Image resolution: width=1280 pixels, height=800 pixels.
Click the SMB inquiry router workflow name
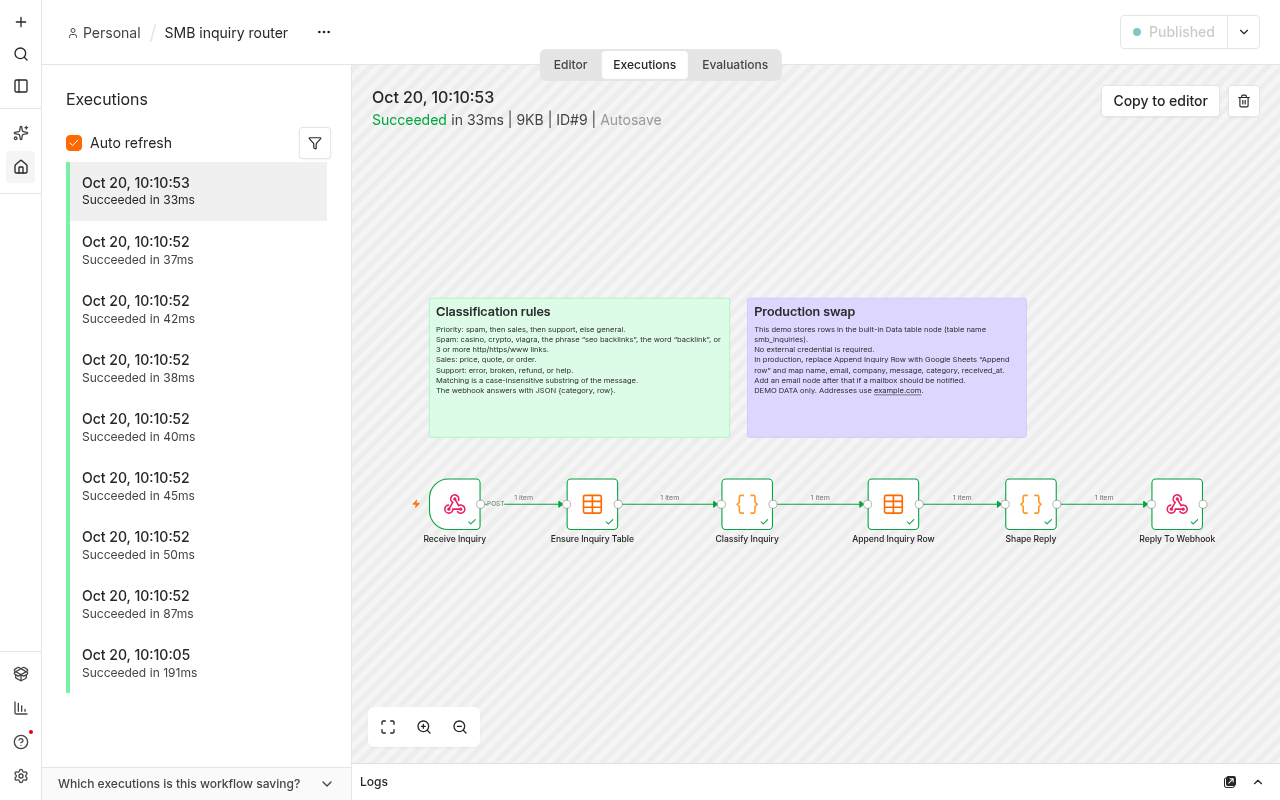click(226, 33)
